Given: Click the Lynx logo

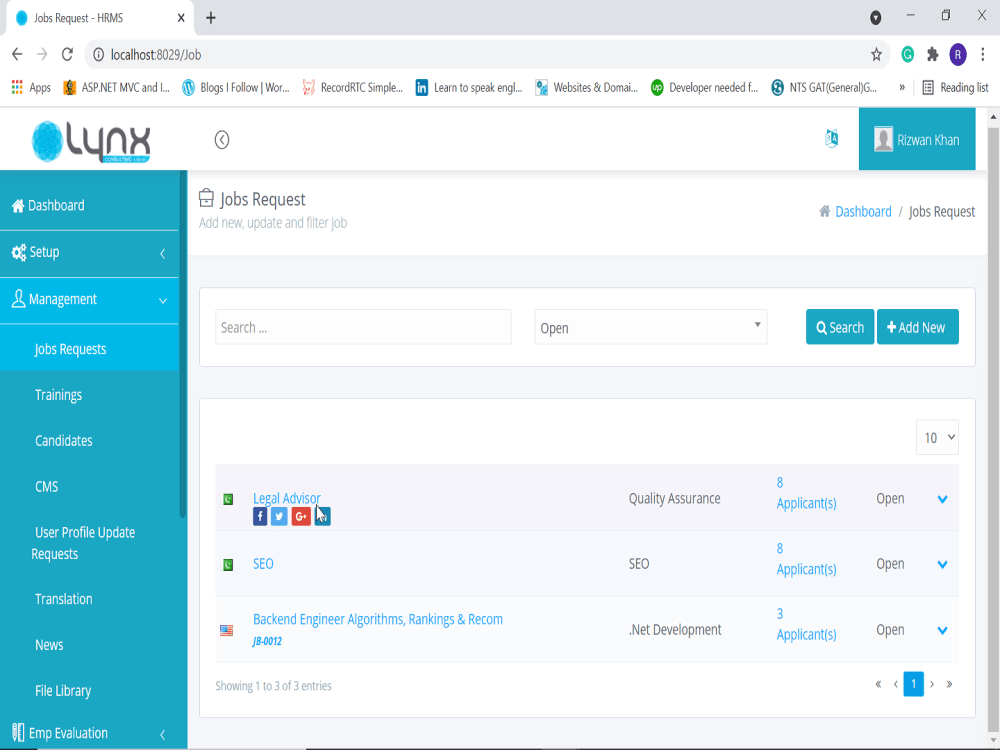Looking at the screenshot, I should point(91,141).
